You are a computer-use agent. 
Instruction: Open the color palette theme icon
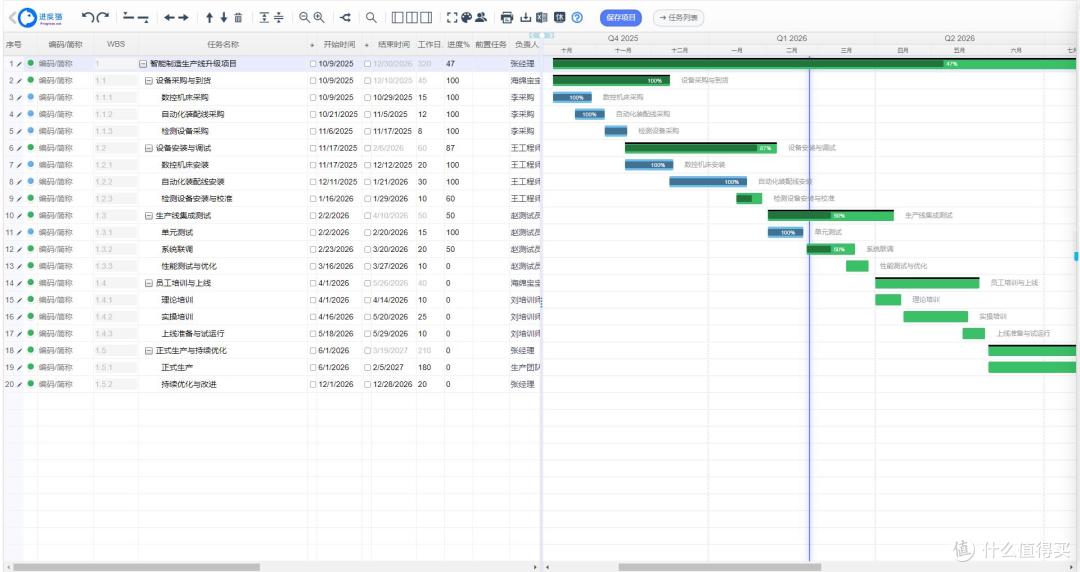(x=466, y=17)
